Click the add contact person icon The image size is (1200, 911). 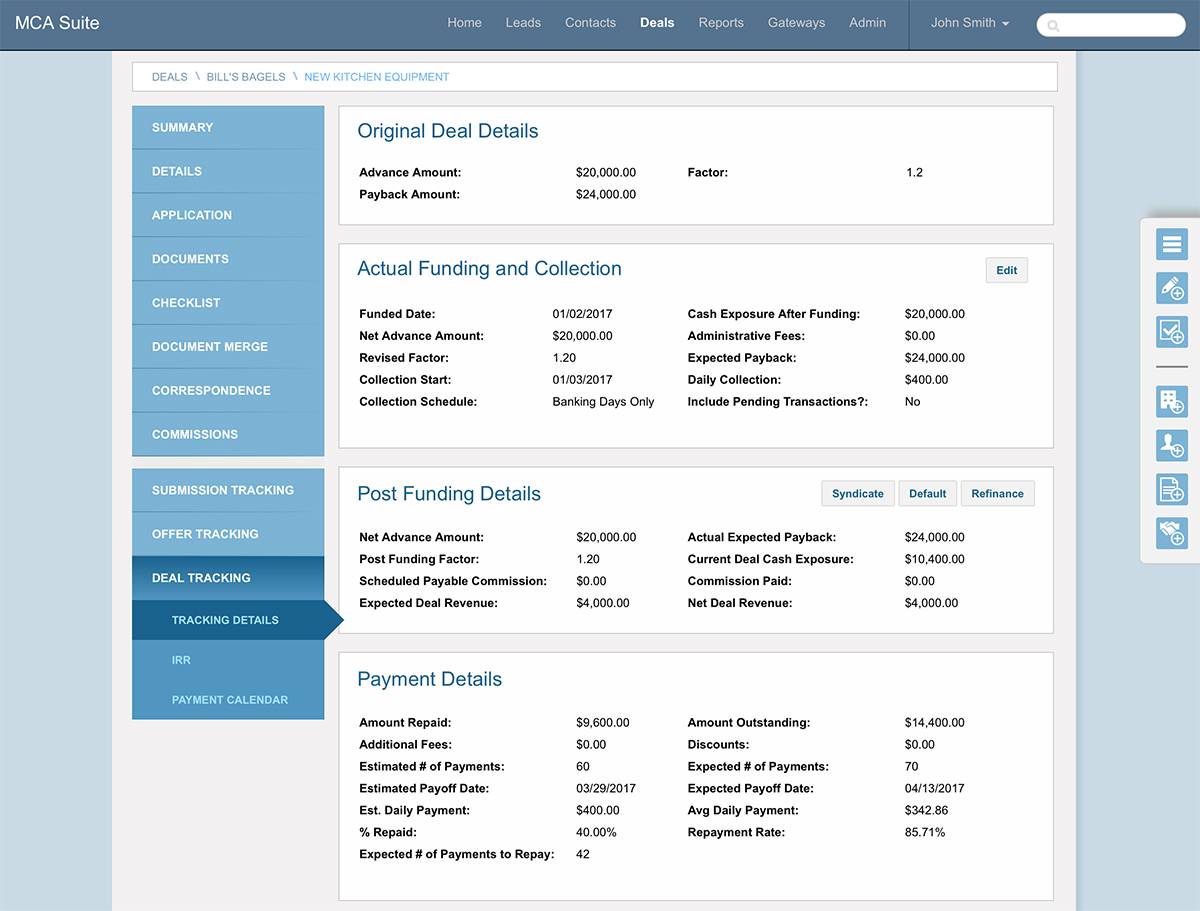click(x=1172, y=445)
